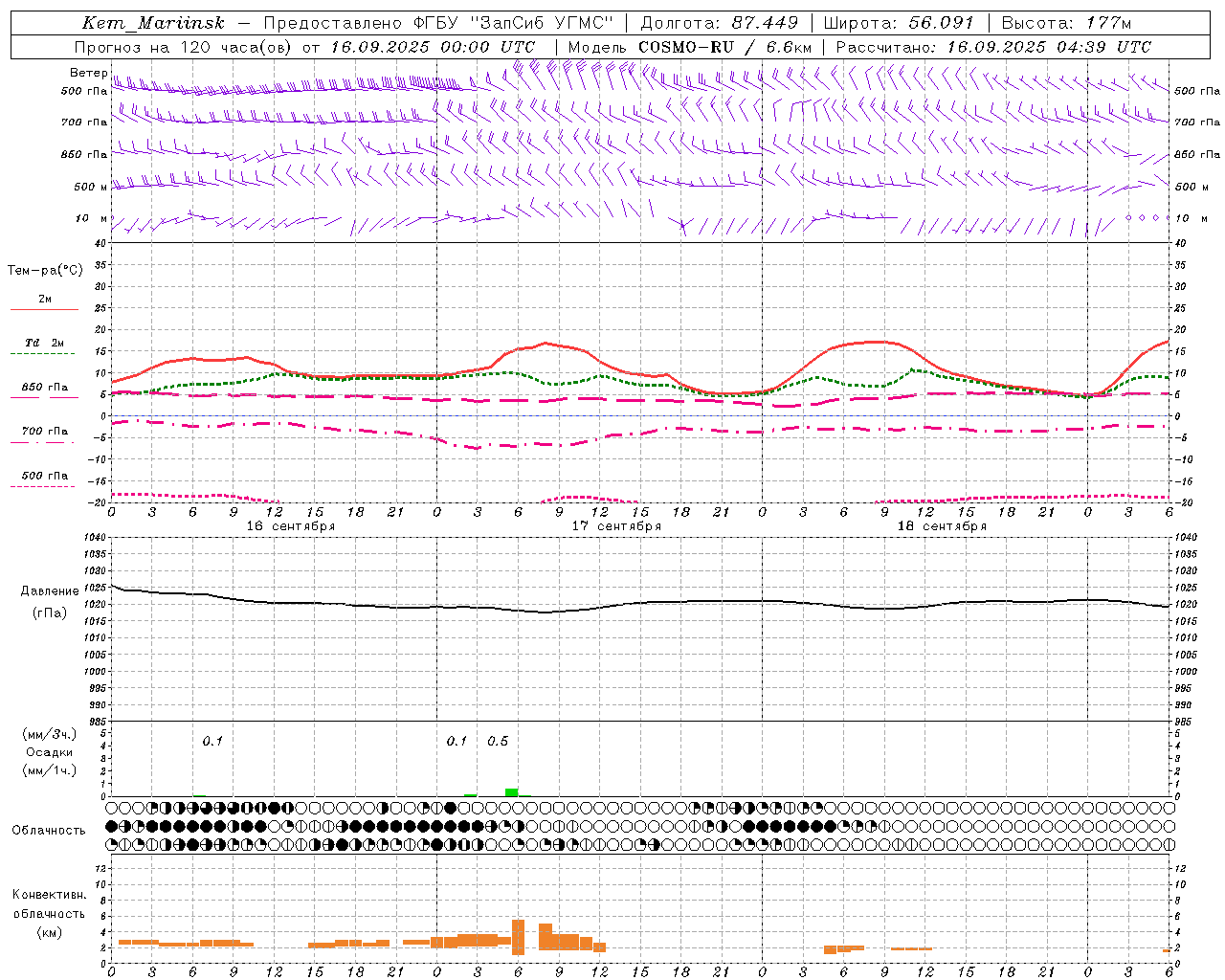
Task: Click the '0.1' precipitation value on 16 September
Action: click(212, 742)
